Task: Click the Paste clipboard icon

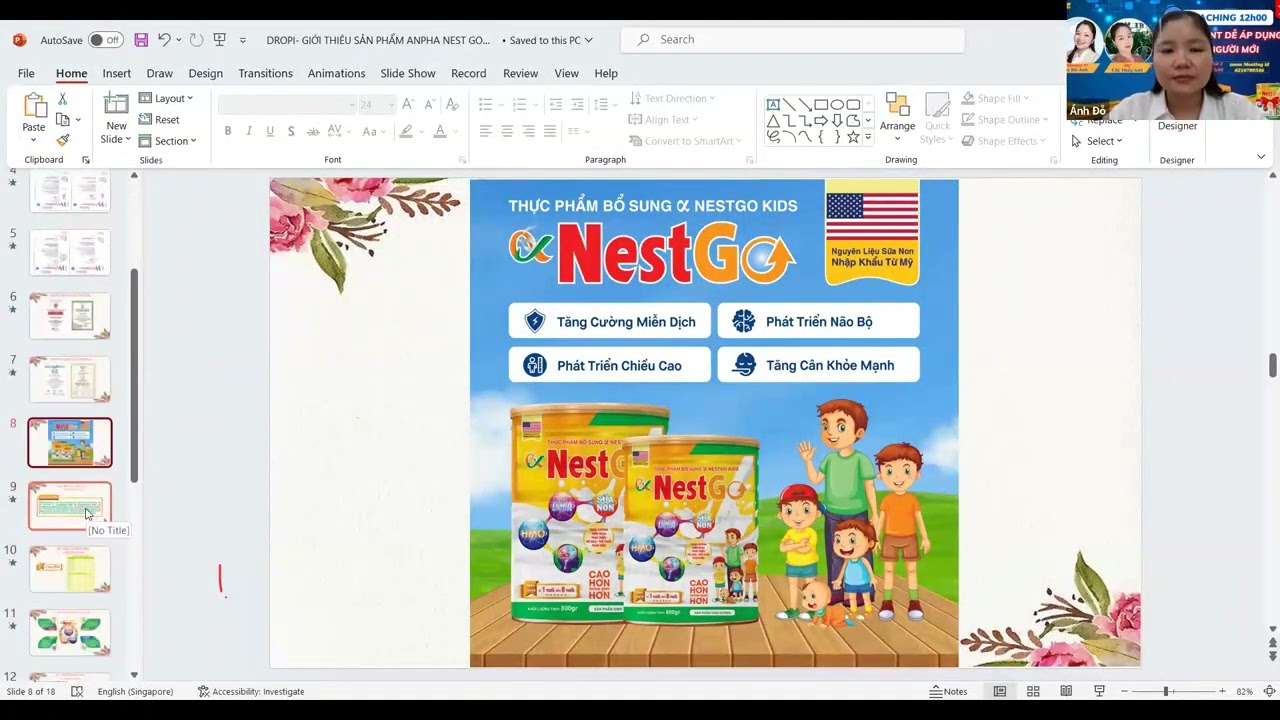Action: tap(34, 106)
